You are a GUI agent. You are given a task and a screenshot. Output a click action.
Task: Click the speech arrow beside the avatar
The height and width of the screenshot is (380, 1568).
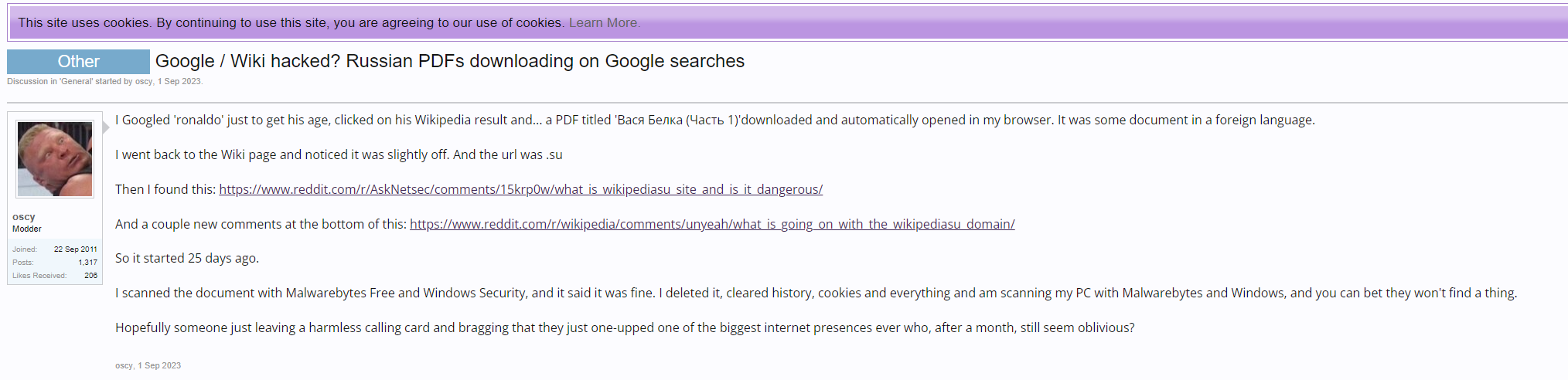[x=107, y=127]
